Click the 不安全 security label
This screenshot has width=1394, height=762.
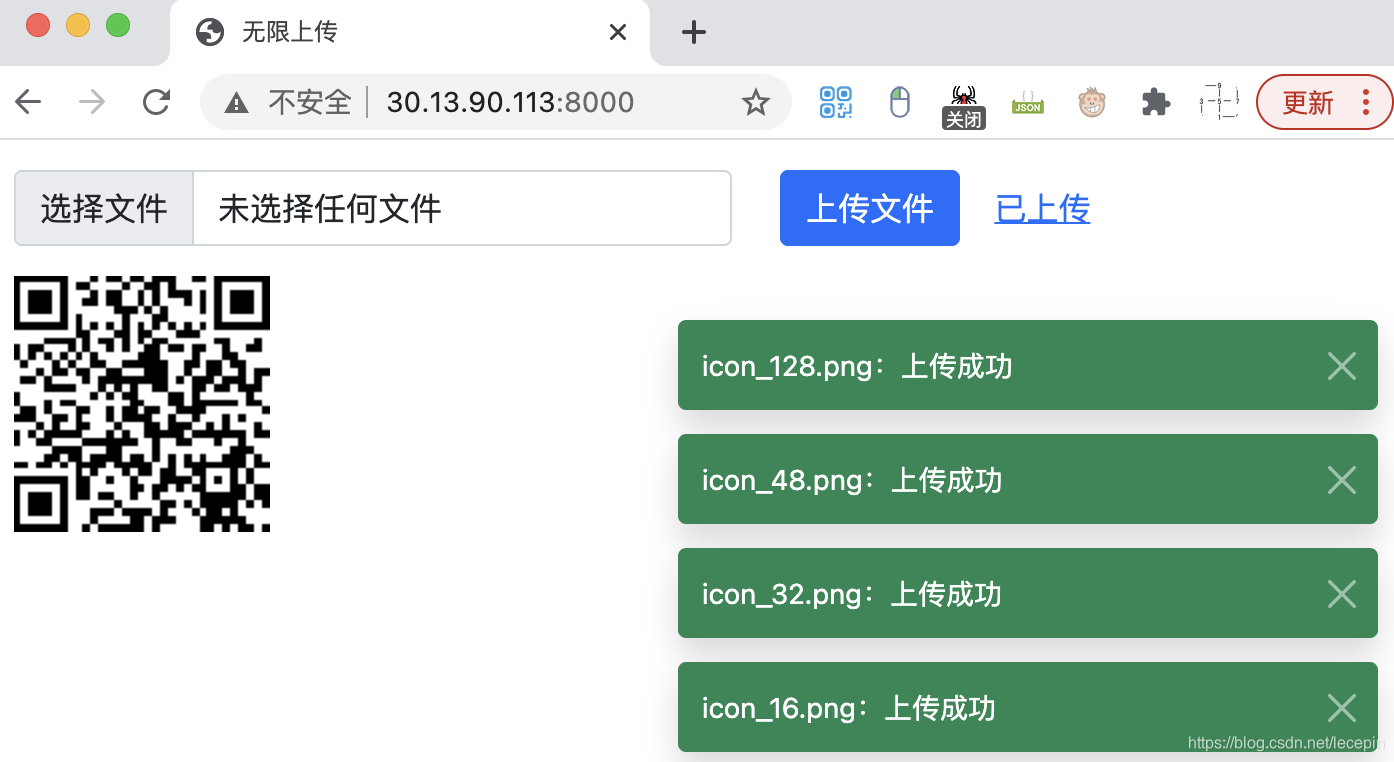(310, 102)
